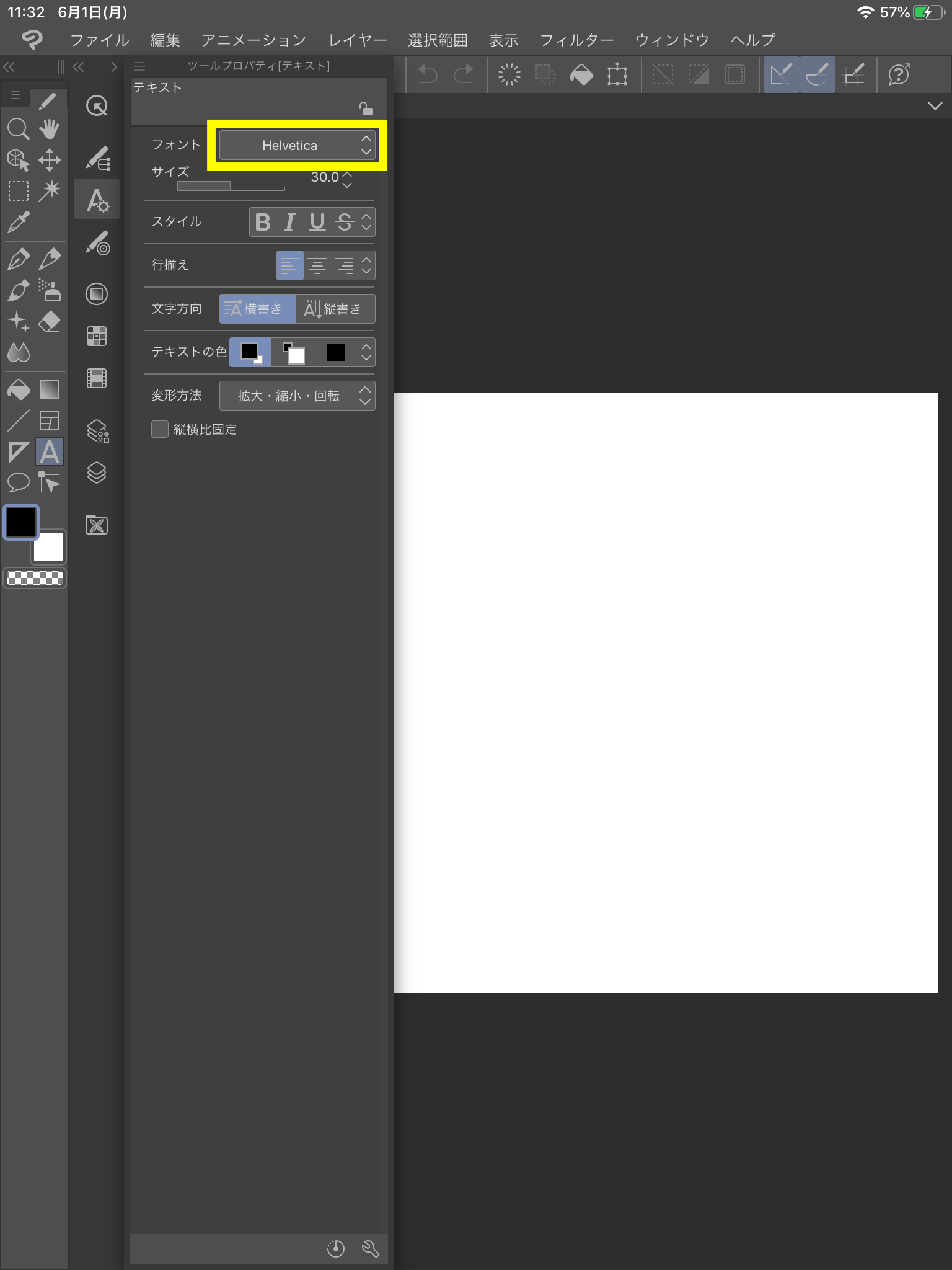
Task: Expand the alignment options stepper arrows
Action: [366, 265]
